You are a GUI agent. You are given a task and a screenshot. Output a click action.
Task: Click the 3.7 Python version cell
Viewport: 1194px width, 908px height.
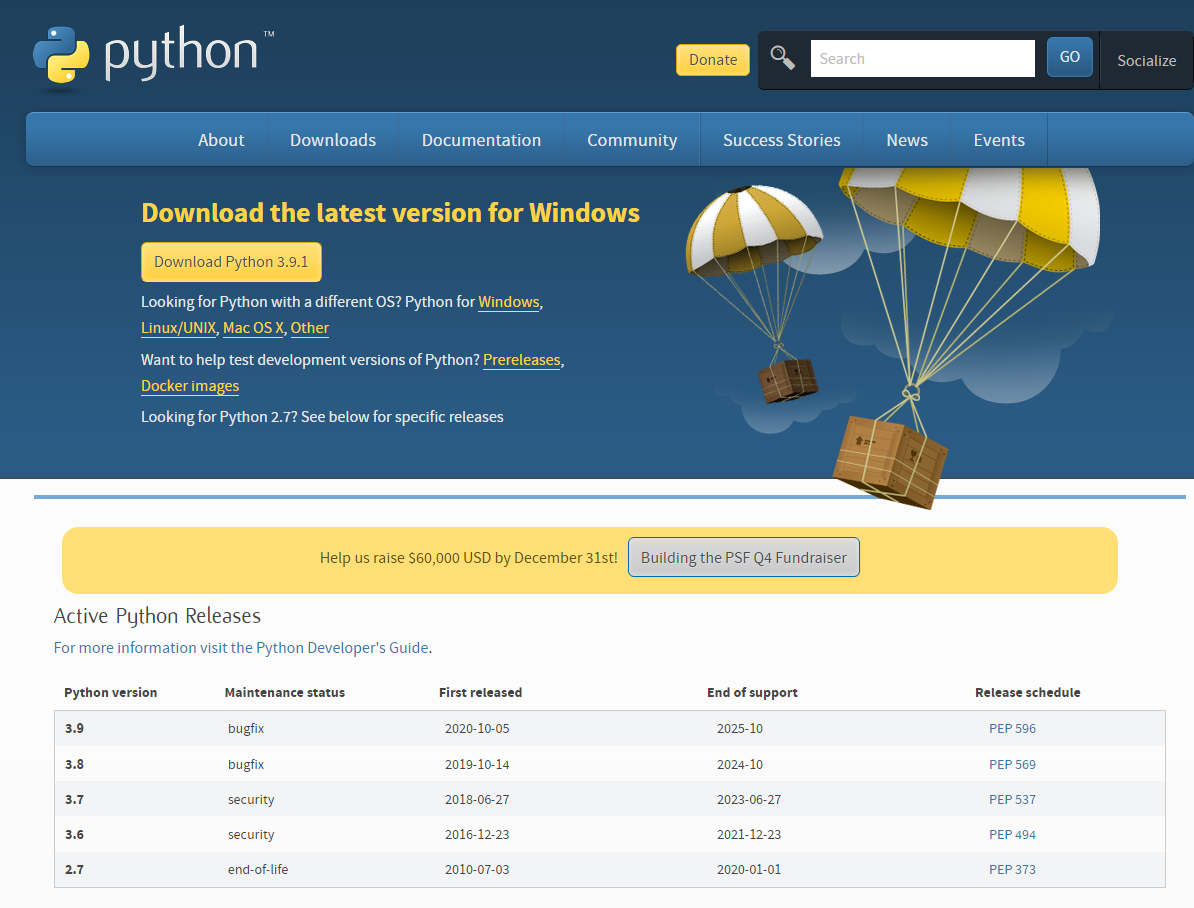[x=75, y=800]
